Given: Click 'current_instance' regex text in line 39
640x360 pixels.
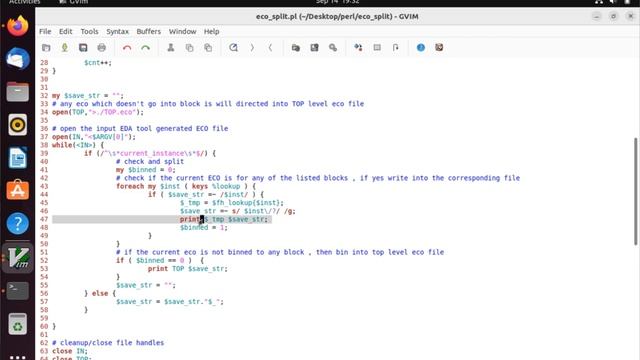Looking at the screenshot, I should 152,153.
